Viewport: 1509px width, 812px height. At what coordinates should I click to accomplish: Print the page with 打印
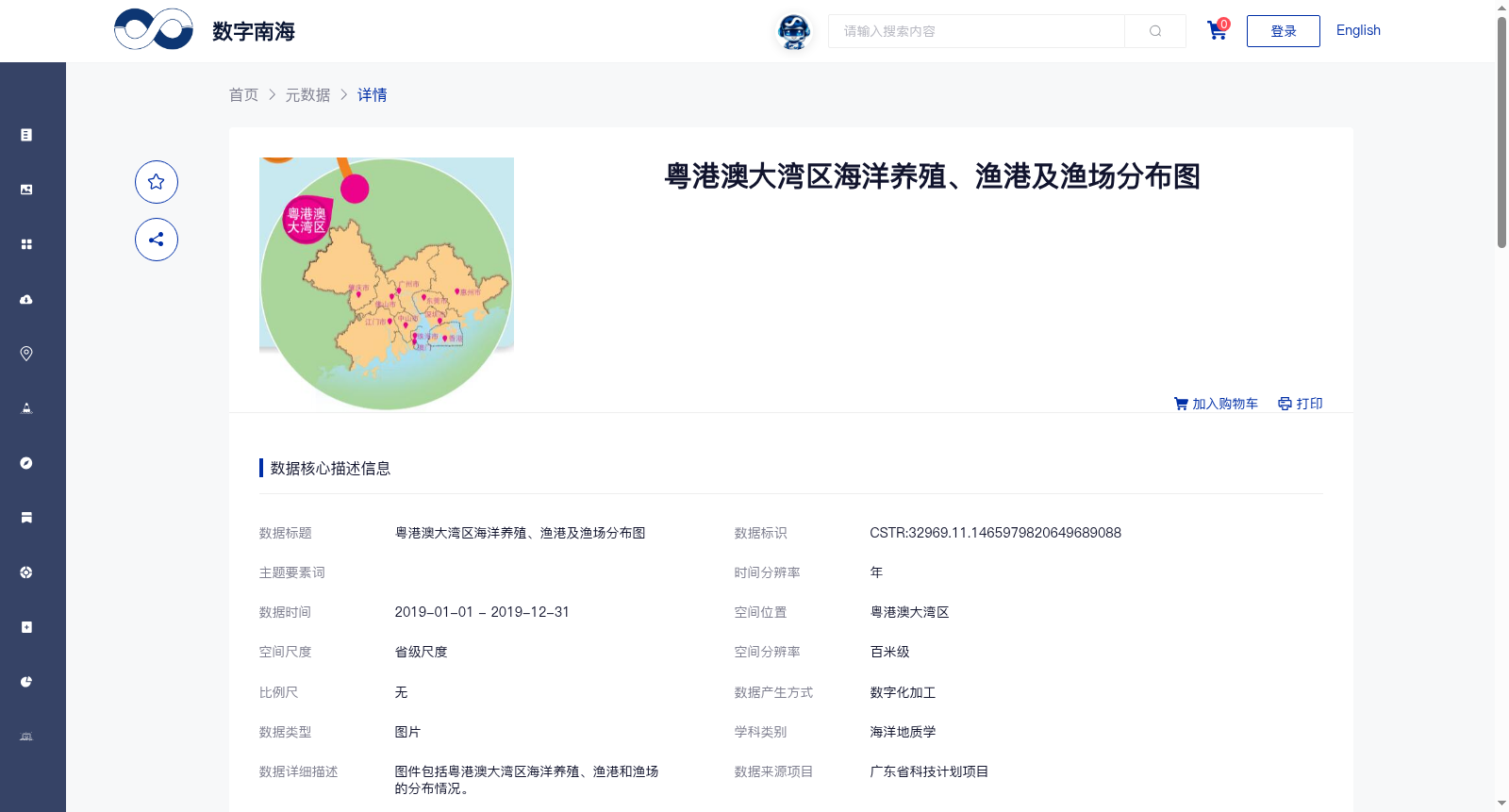click(1301, 404)
